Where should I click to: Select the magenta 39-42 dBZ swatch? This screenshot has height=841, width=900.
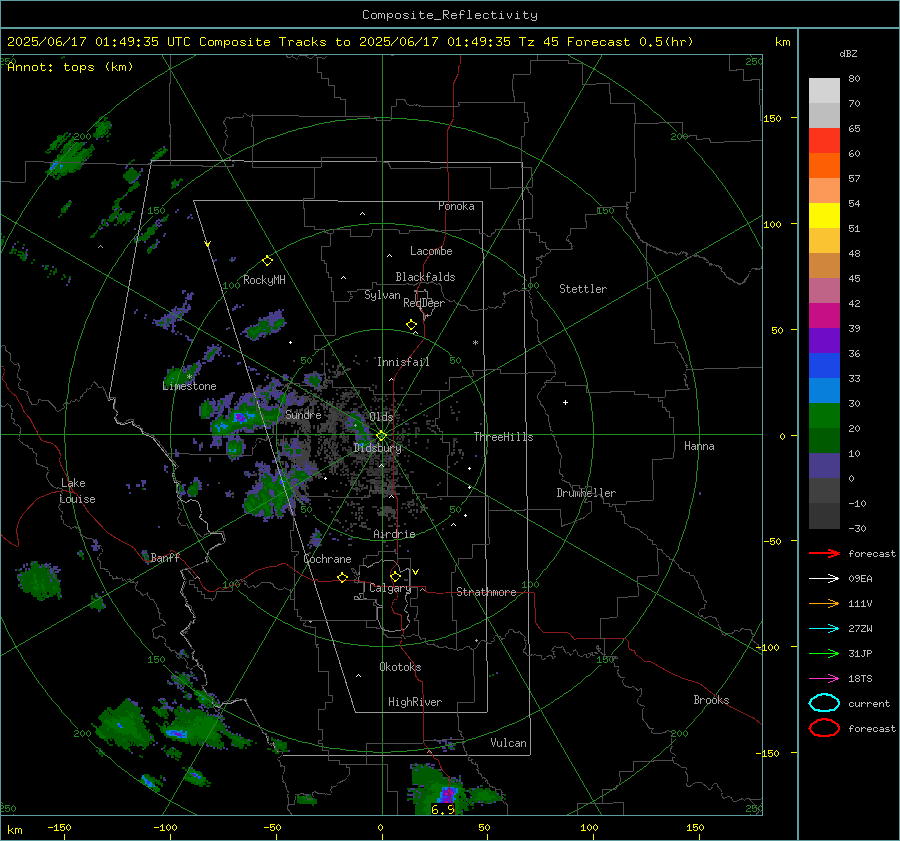coord(824,316)
